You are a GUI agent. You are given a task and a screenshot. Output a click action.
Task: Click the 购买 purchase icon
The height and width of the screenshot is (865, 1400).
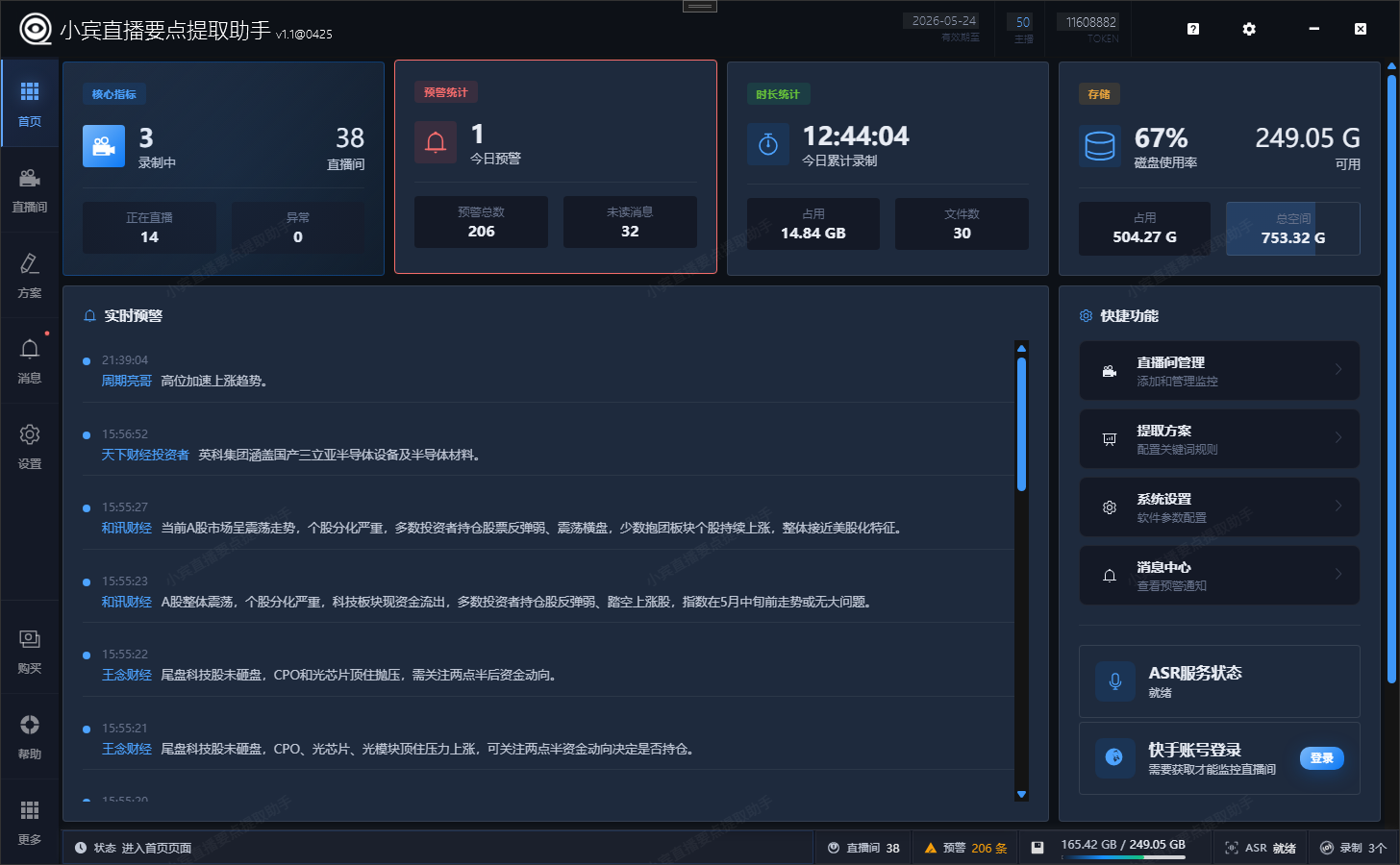coord(30,649)
